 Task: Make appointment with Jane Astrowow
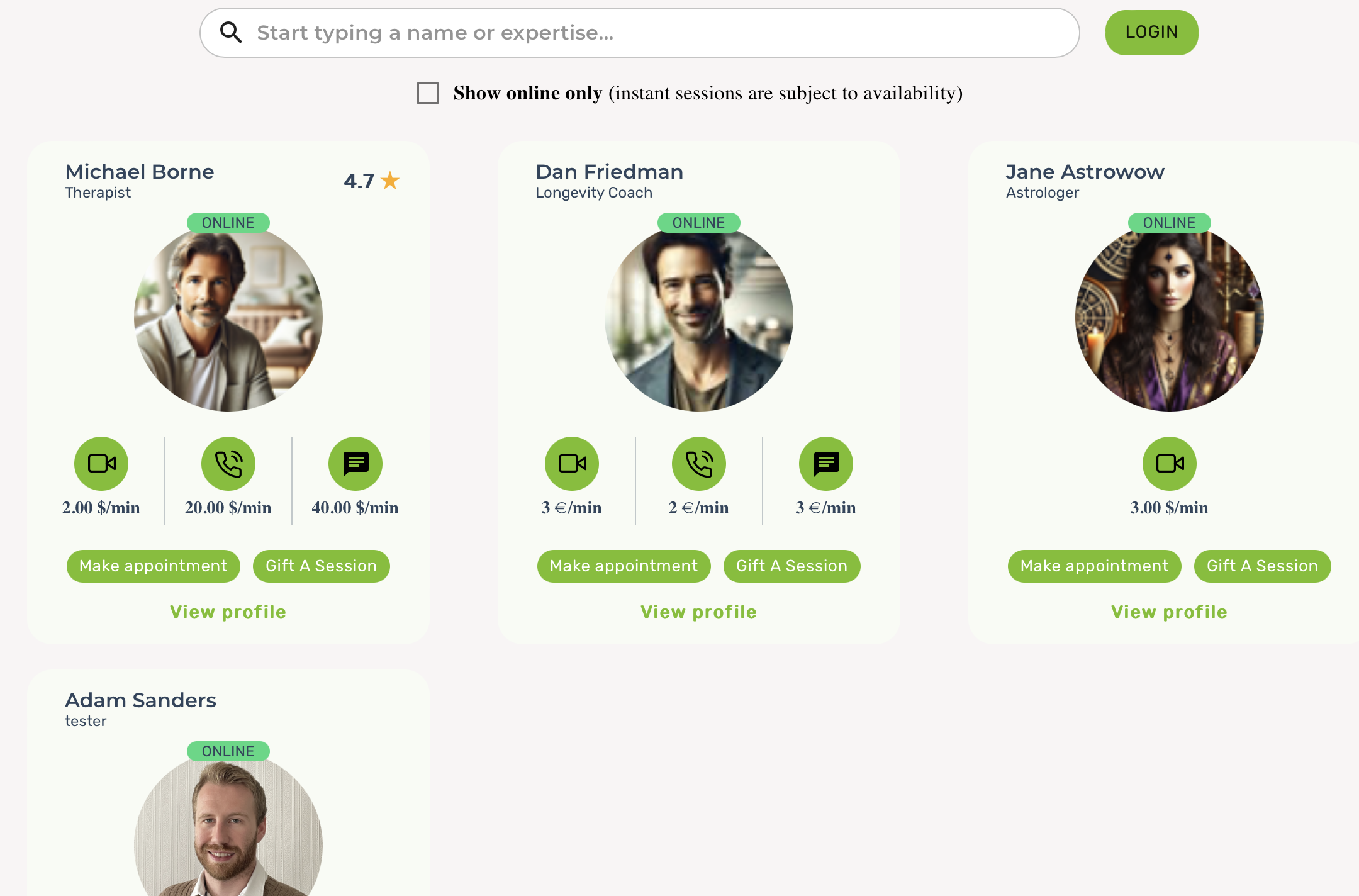(1094, 566)
